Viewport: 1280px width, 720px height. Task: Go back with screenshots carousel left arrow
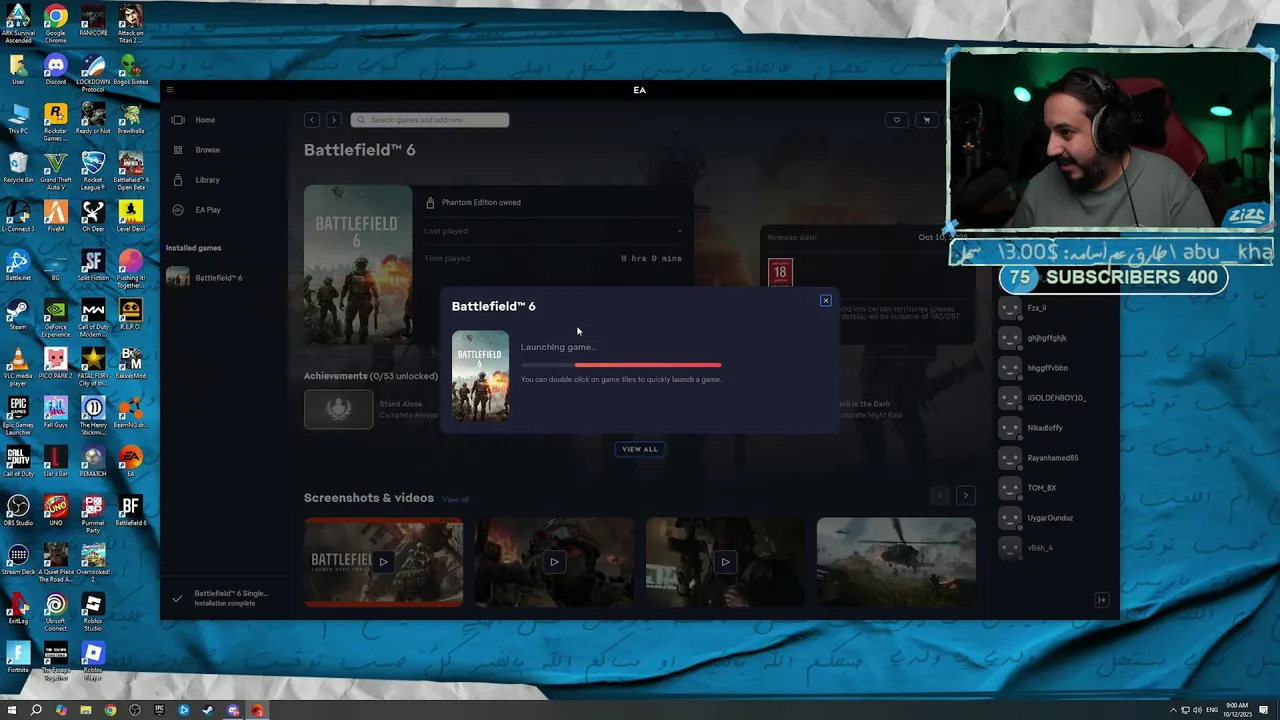click(x=939, y=495)
